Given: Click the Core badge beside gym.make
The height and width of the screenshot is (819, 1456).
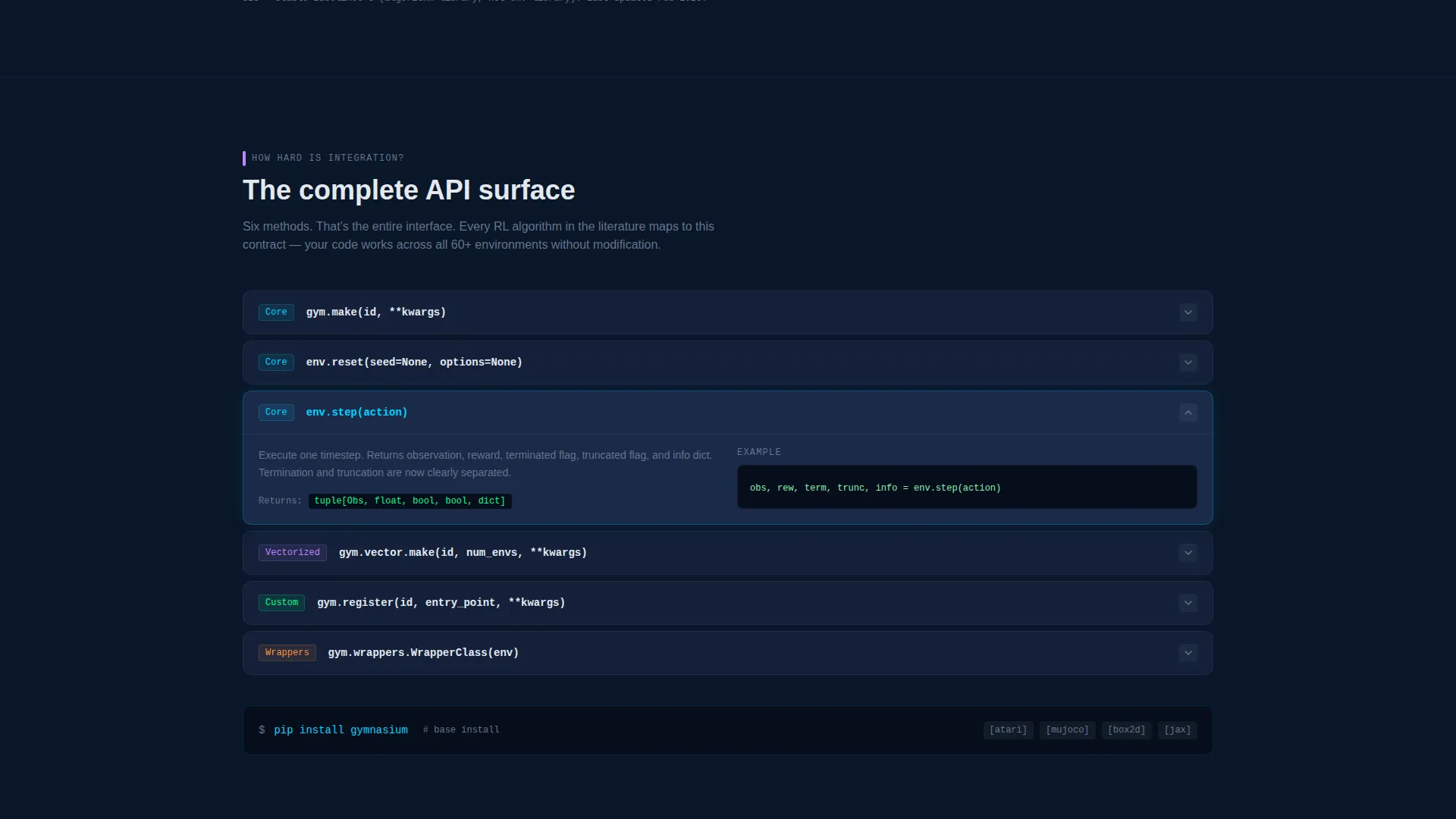Looking at the screenshot, I should (x=276, y=312).
